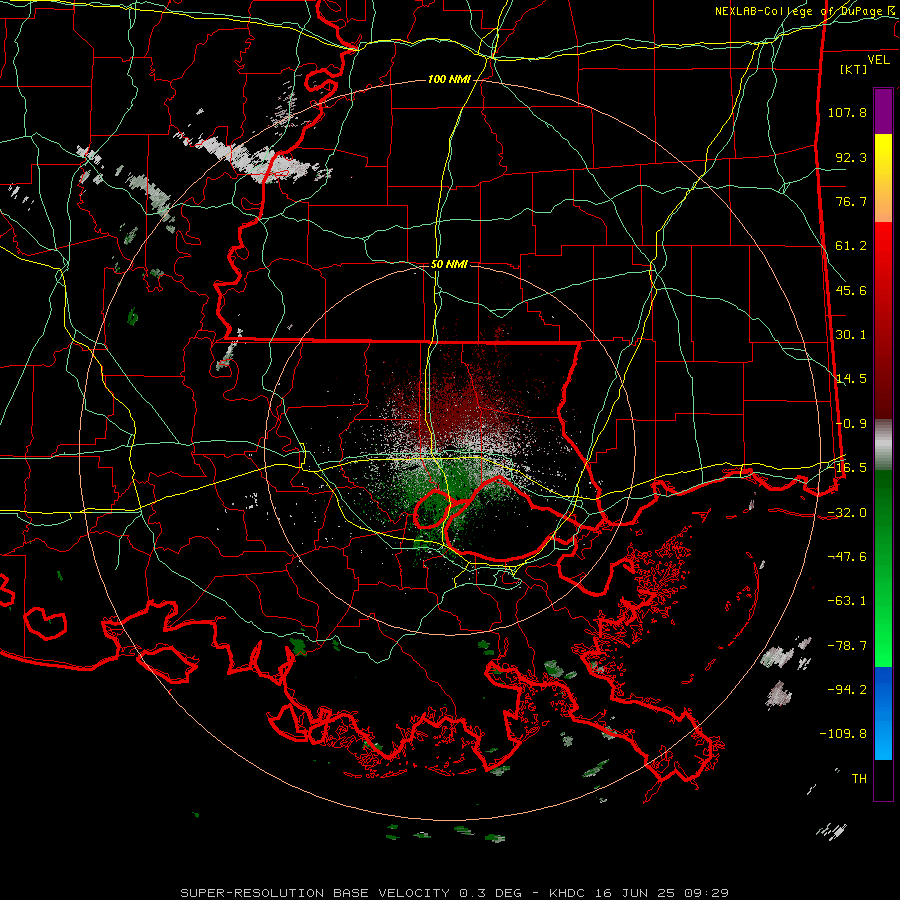This screenshot has width=900, height=900.
Task: Click the -109.8 velocity scale value
Action: tap(843, 734)
